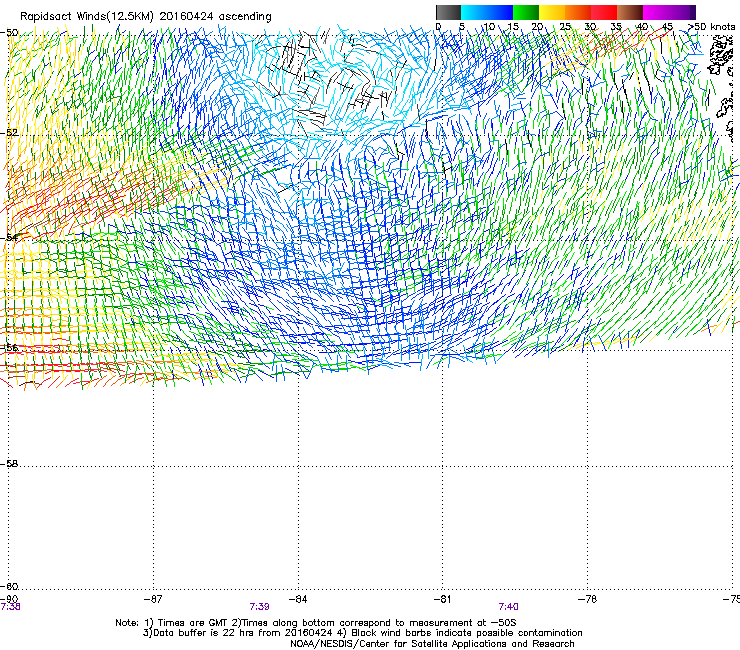Click the -87 longitude axis label
This screenshot has height=650, width=740.
click(153, 599)
